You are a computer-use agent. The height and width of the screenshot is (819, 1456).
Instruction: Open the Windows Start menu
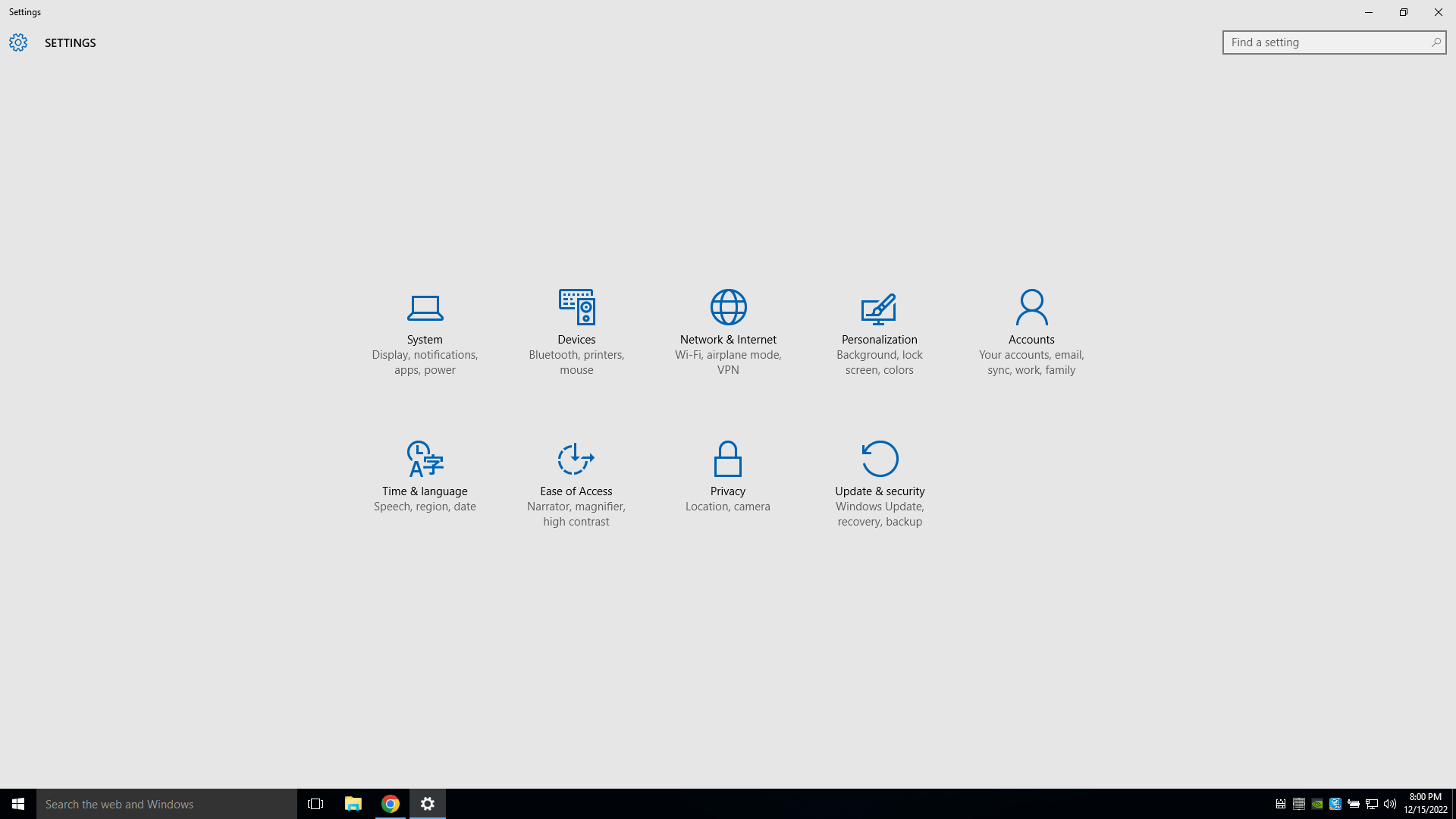[18, 804]
